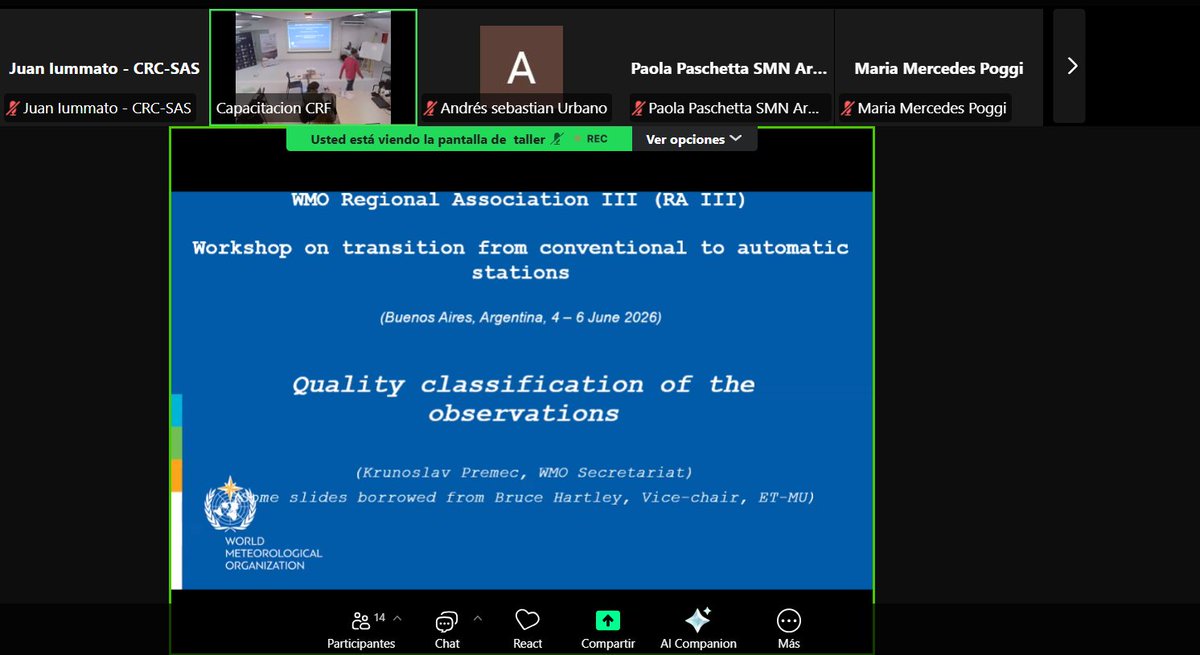Select Paola Paschetta SMN participant tile
Image resolution: width=1200 pixels, height=655 pixels.
click(x=729, y=68)
